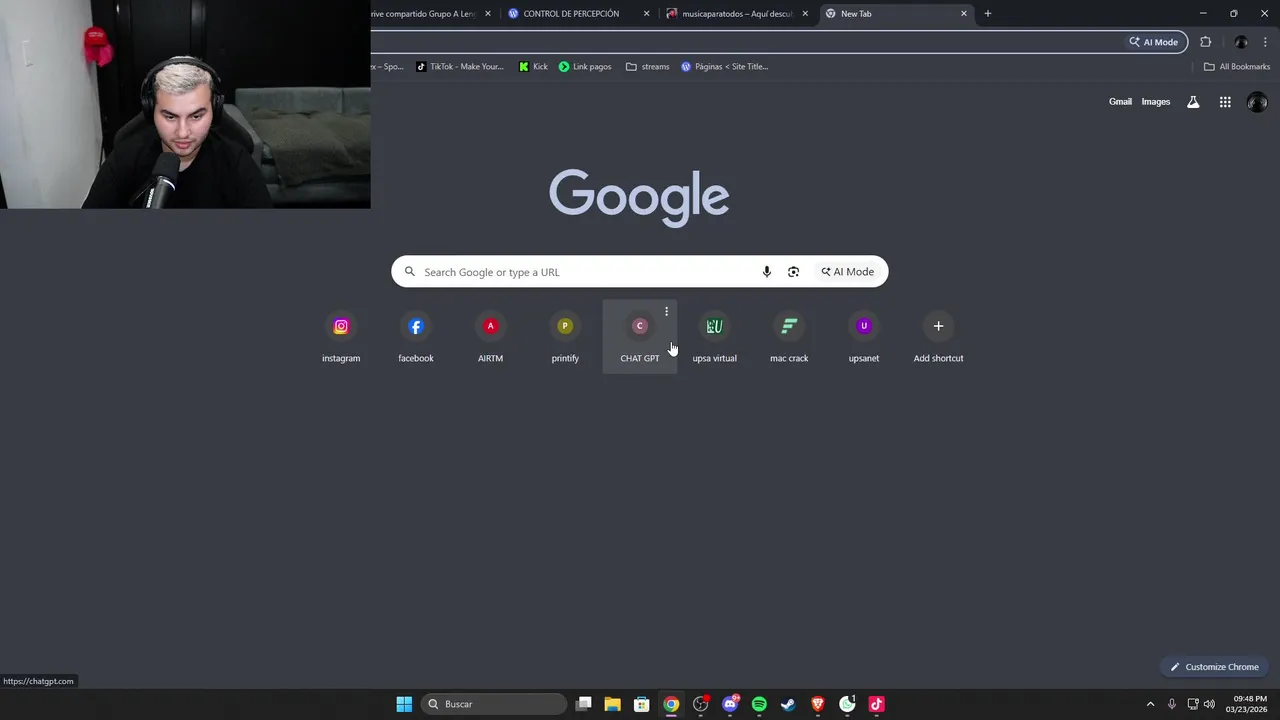Open the instagram shortcut
Image resolution: width=1280 pixels, height=720 pixels.
(341, 337)
